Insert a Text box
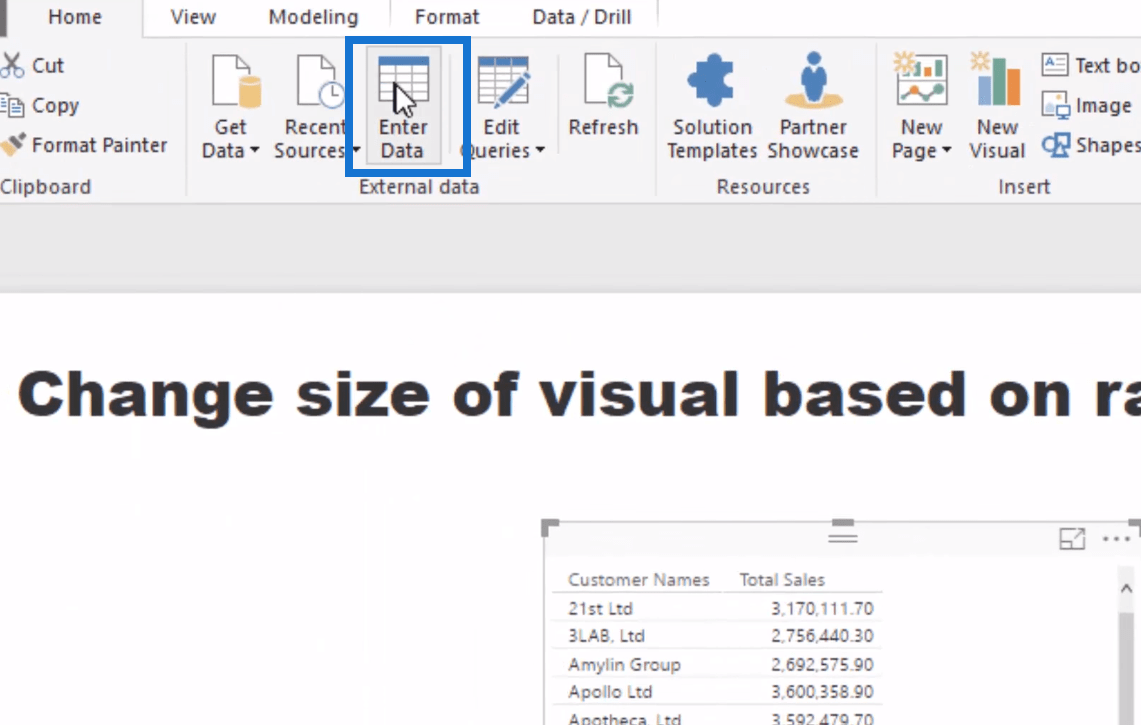Image resolution: width=1141 pixels, height=725 pixels. [x=1090, y=66]
